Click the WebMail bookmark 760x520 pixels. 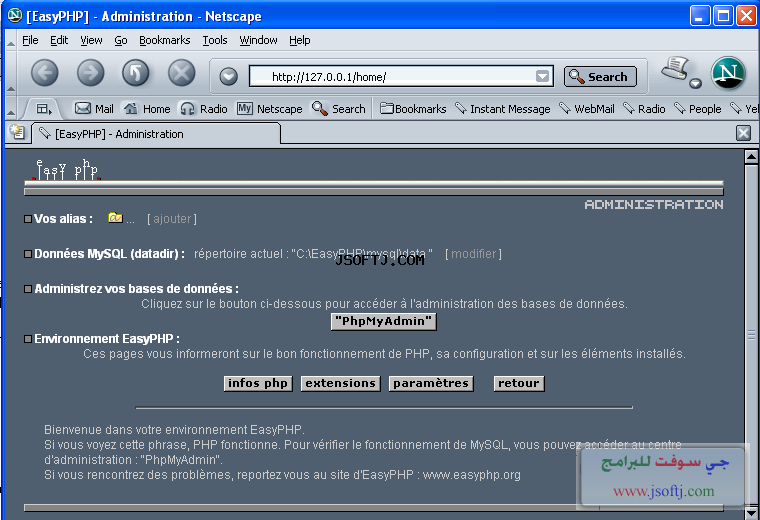pos(586,109)
